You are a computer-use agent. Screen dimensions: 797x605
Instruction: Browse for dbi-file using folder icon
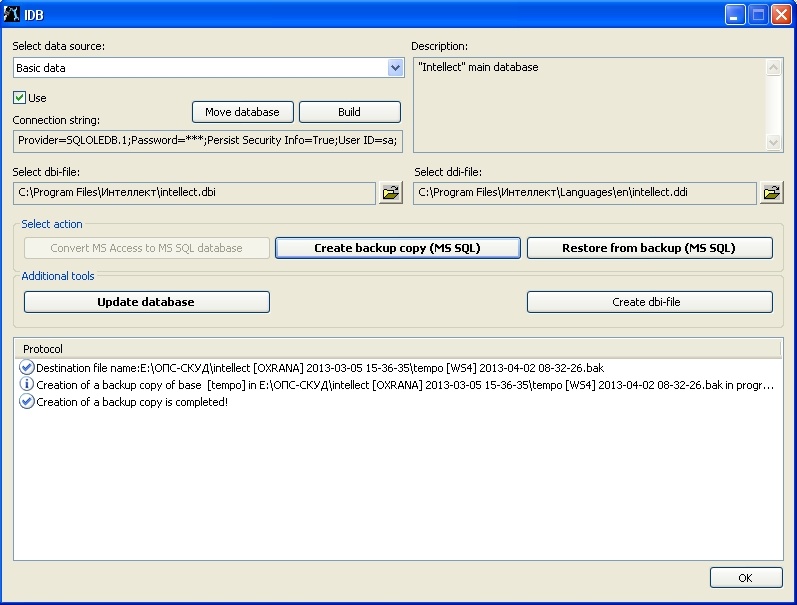point(390,193)
